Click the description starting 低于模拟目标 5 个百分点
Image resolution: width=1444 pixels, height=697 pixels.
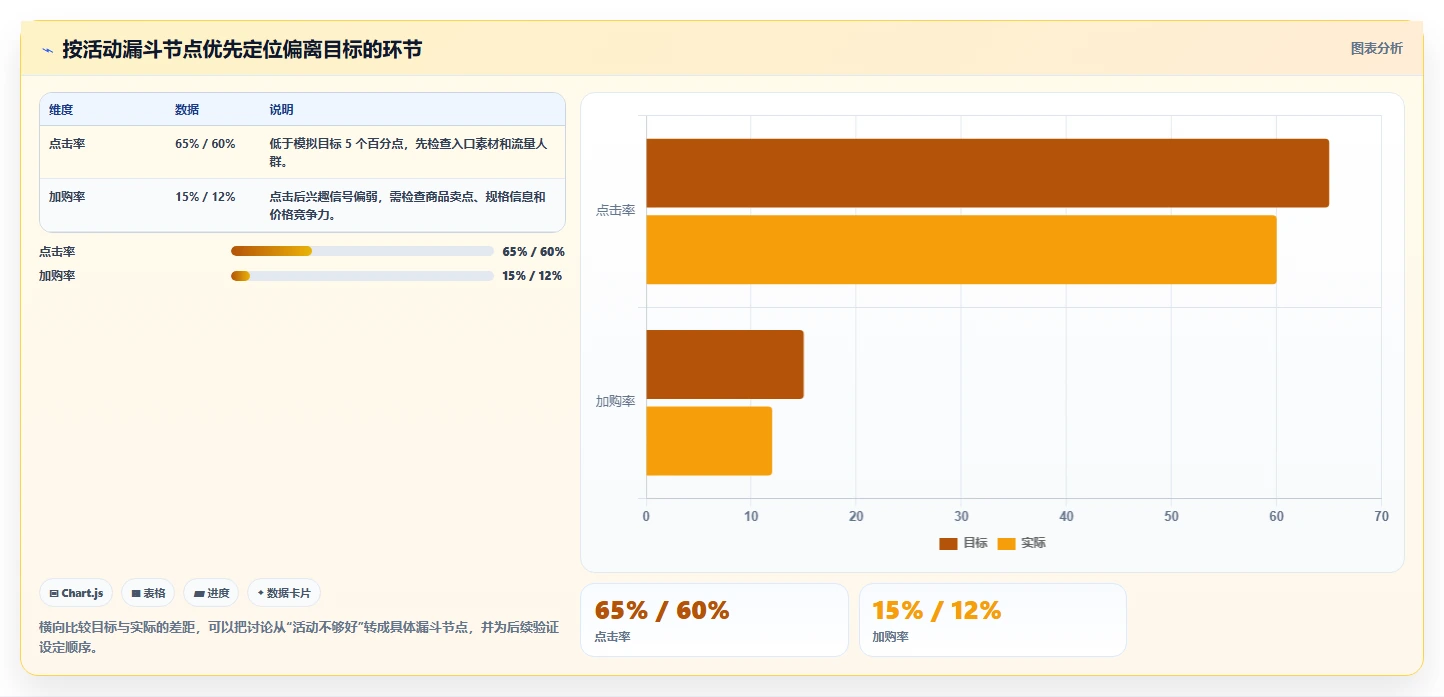click(x=408, y=152)
